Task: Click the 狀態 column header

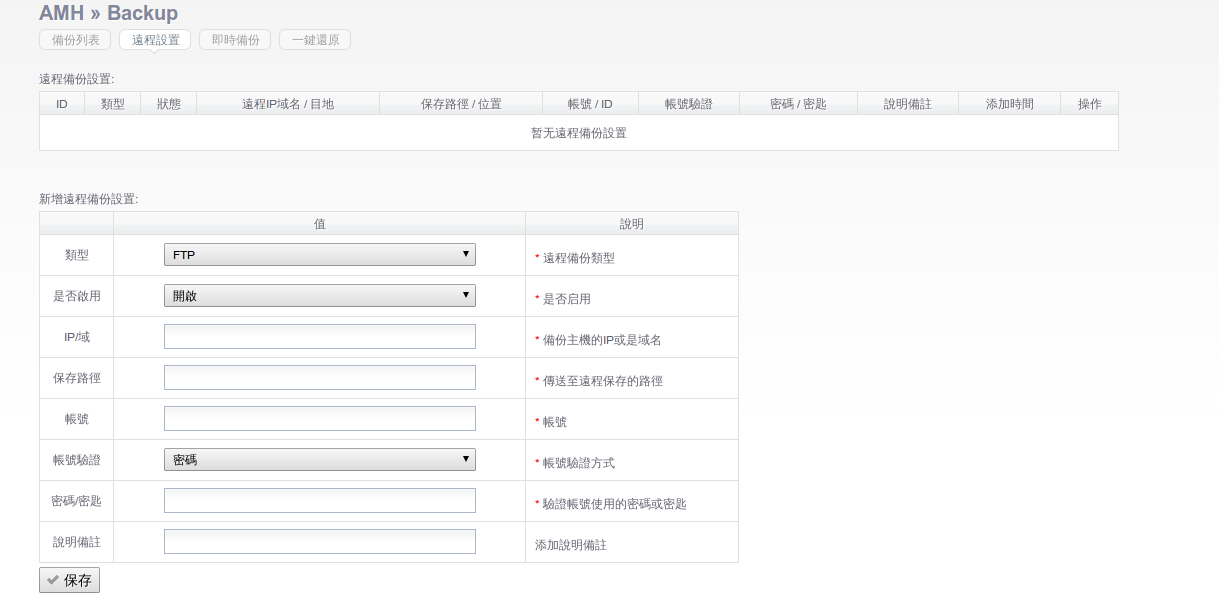Action: click(168, 104)
